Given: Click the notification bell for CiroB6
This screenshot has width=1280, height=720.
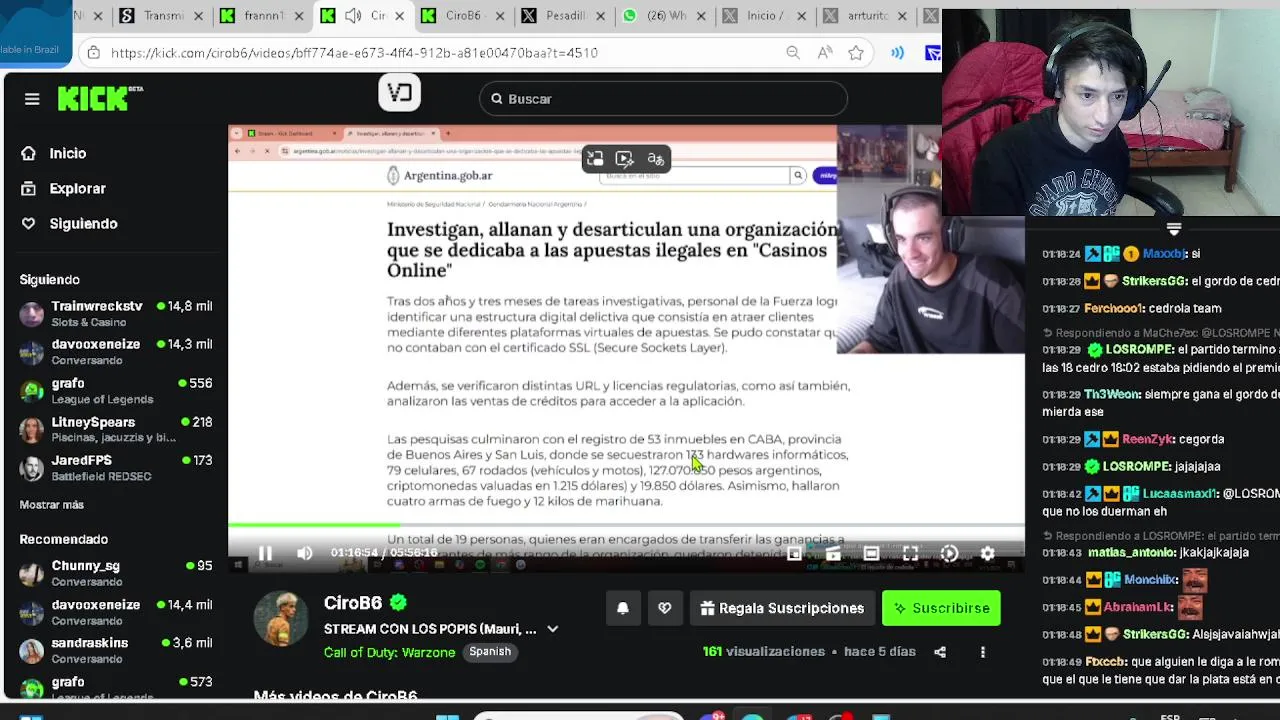Looking at the screenshot, I should [622, 608].
